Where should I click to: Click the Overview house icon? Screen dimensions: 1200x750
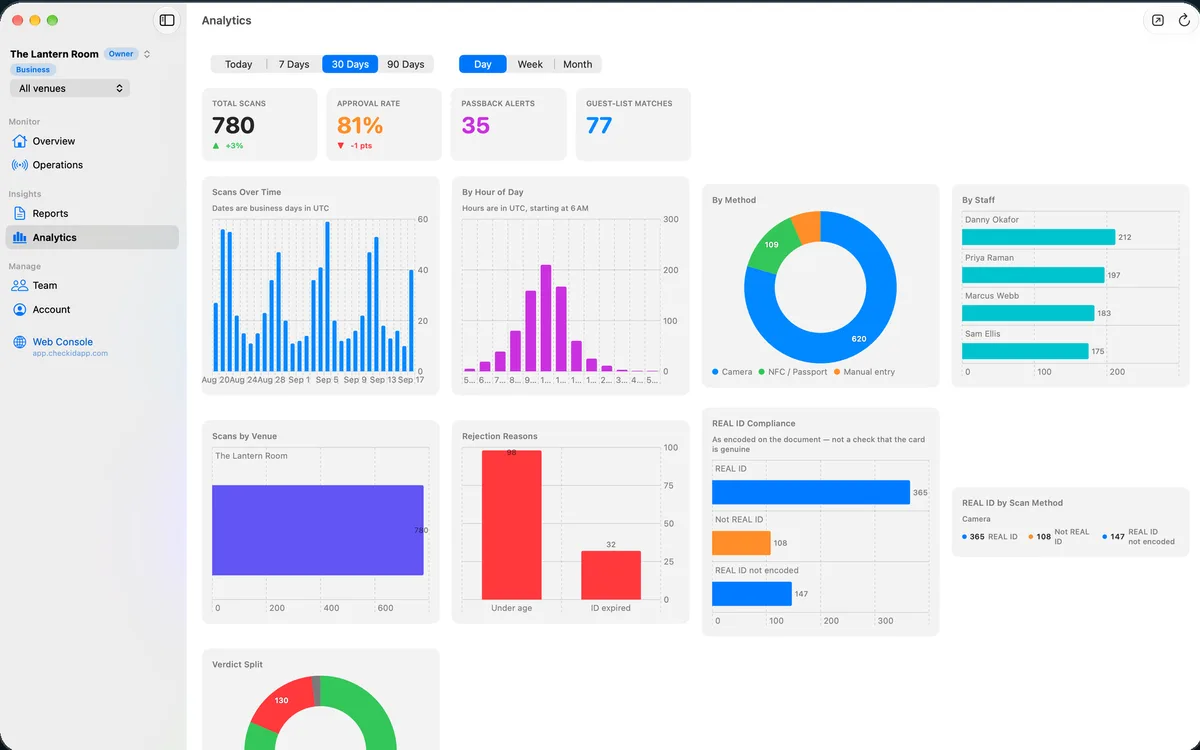19,141
